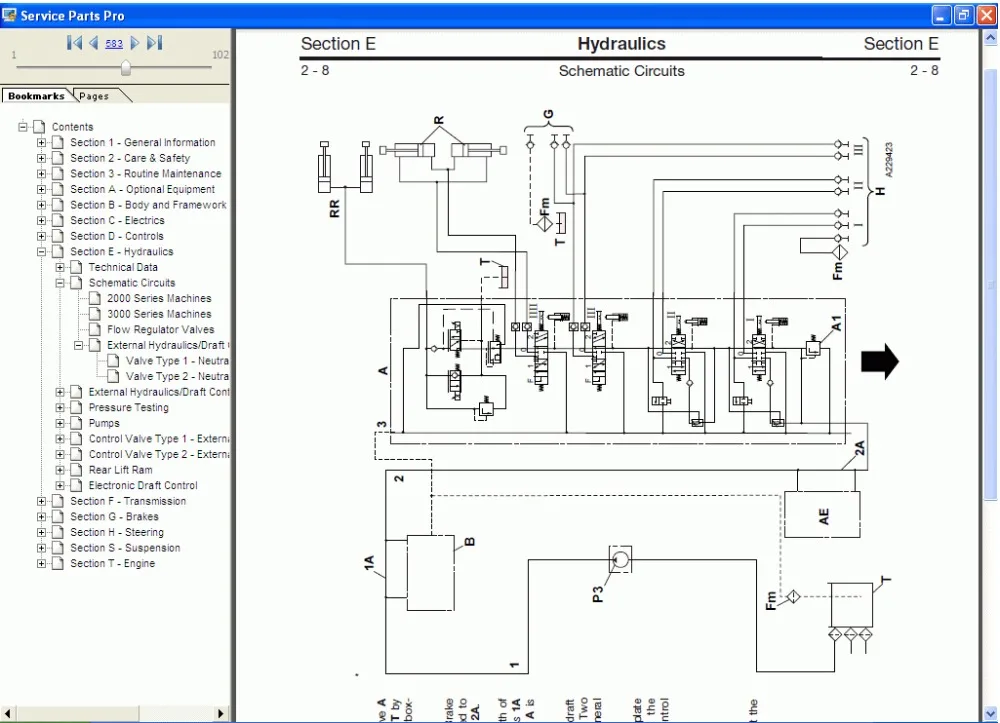Viewport: 1000px width, 723px height.
Task: Click page icon beside Flow Regulator Valves
Action: click(95, 330)
